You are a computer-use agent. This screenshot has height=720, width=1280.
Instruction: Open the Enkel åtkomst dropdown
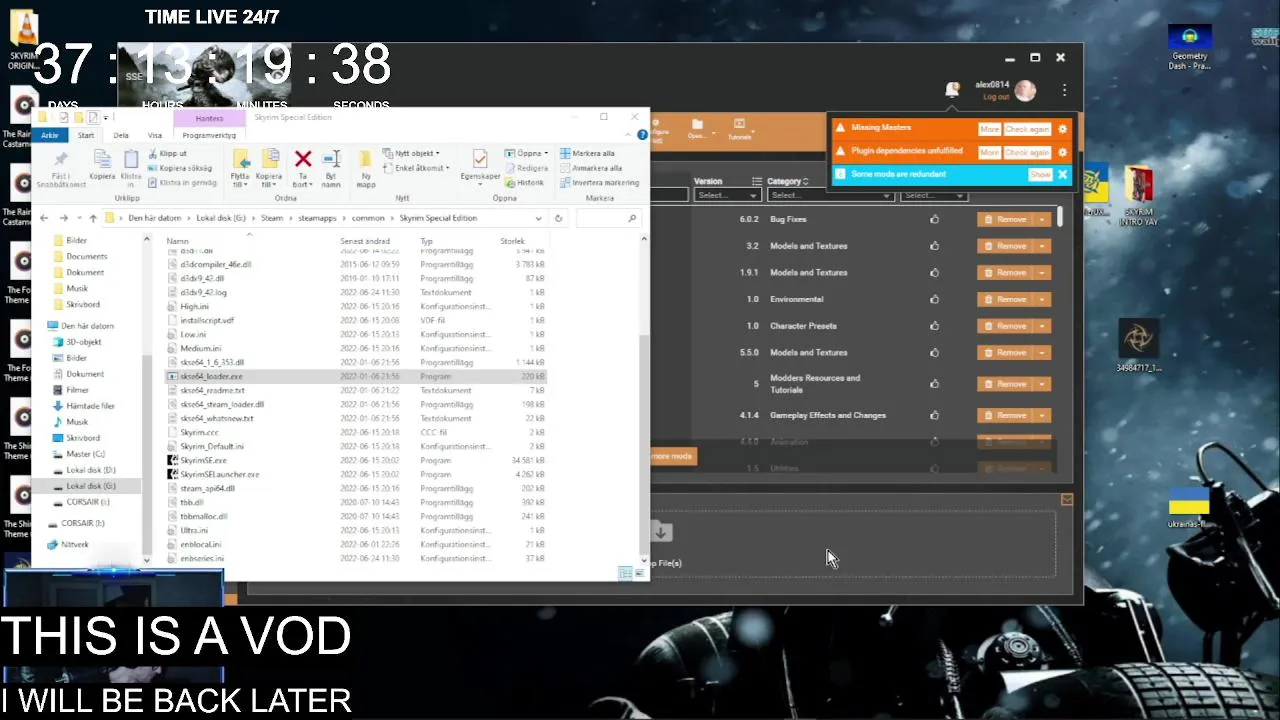coord(417,168)
